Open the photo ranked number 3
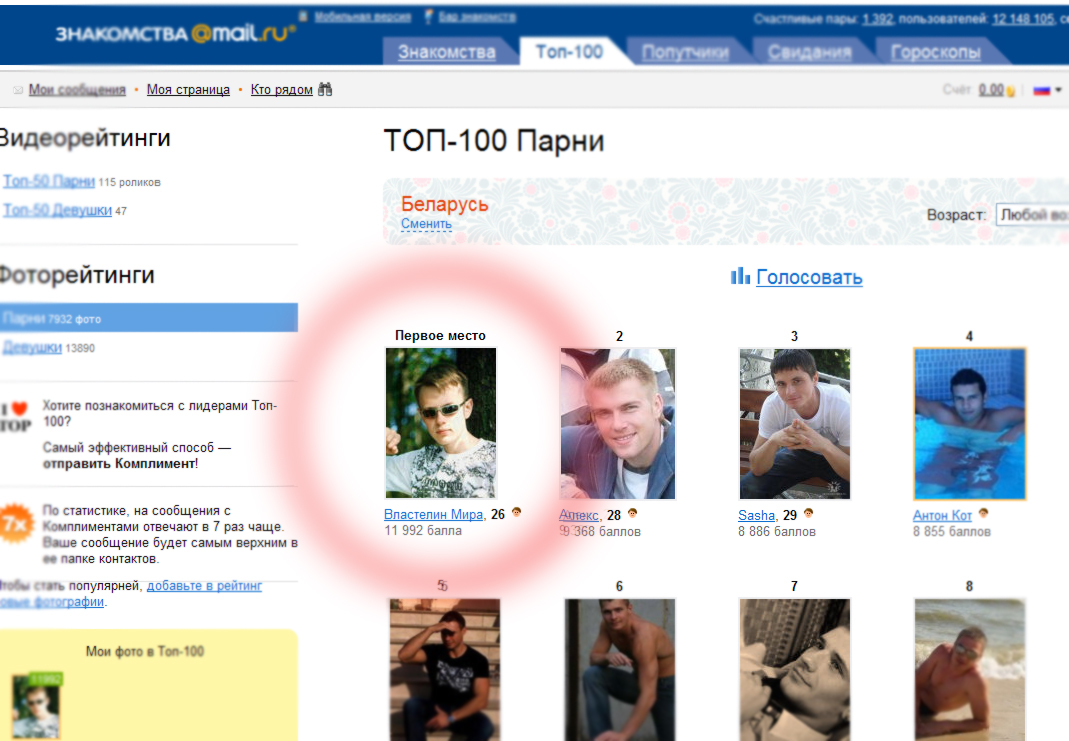1069x741 pixels. coord(795,423)
